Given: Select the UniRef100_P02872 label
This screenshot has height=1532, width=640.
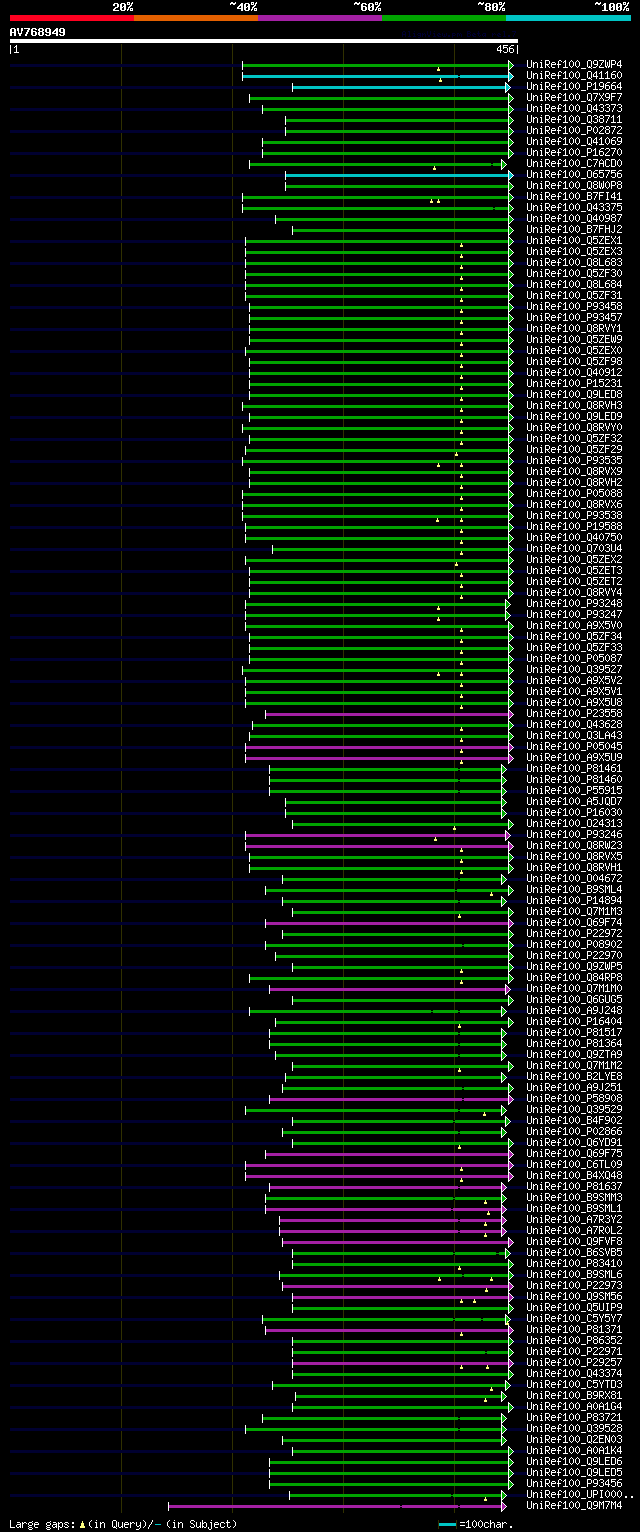Looking at the screenshot, I should point(573,130).
